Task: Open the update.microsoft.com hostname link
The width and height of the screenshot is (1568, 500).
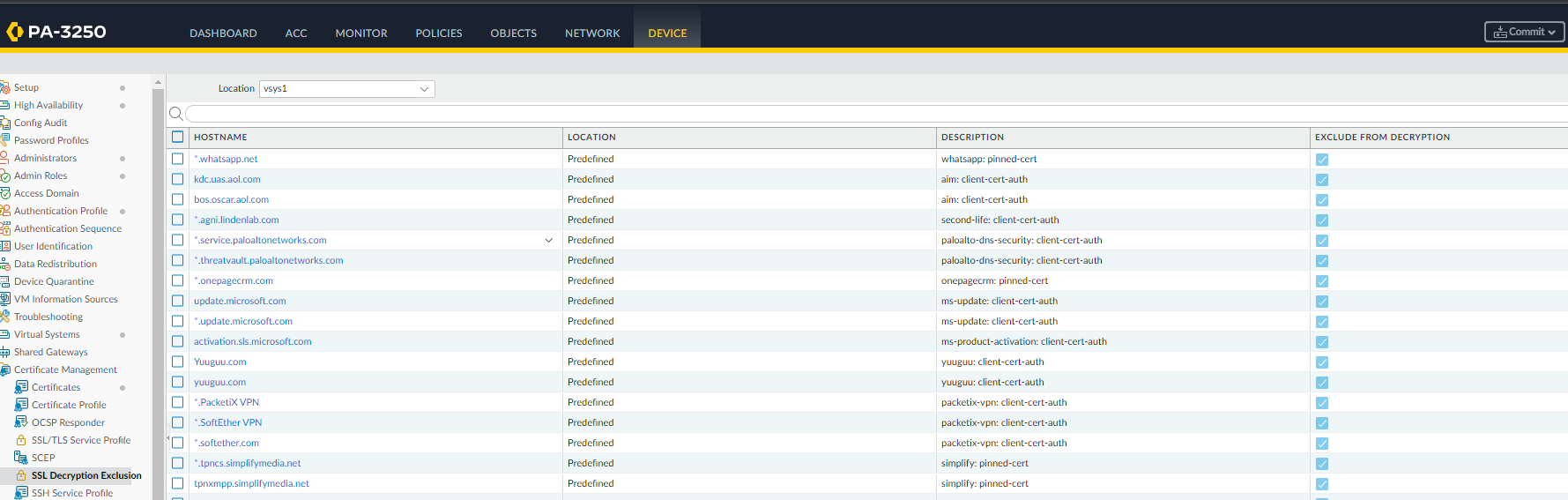Action: click(x=240, y=301)
